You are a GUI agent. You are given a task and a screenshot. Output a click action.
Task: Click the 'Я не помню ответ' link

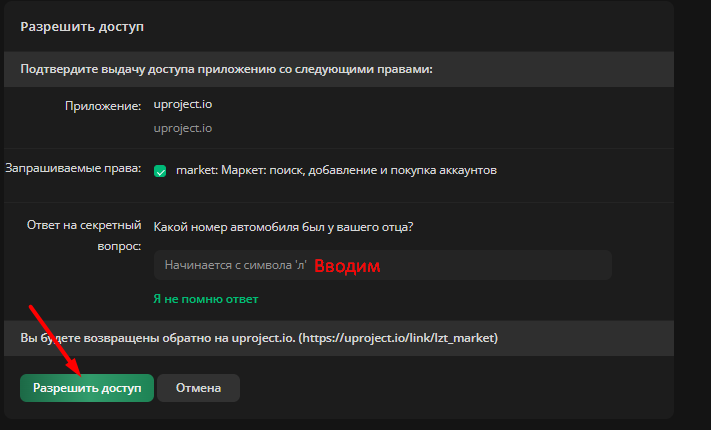[x=205, y=299]
